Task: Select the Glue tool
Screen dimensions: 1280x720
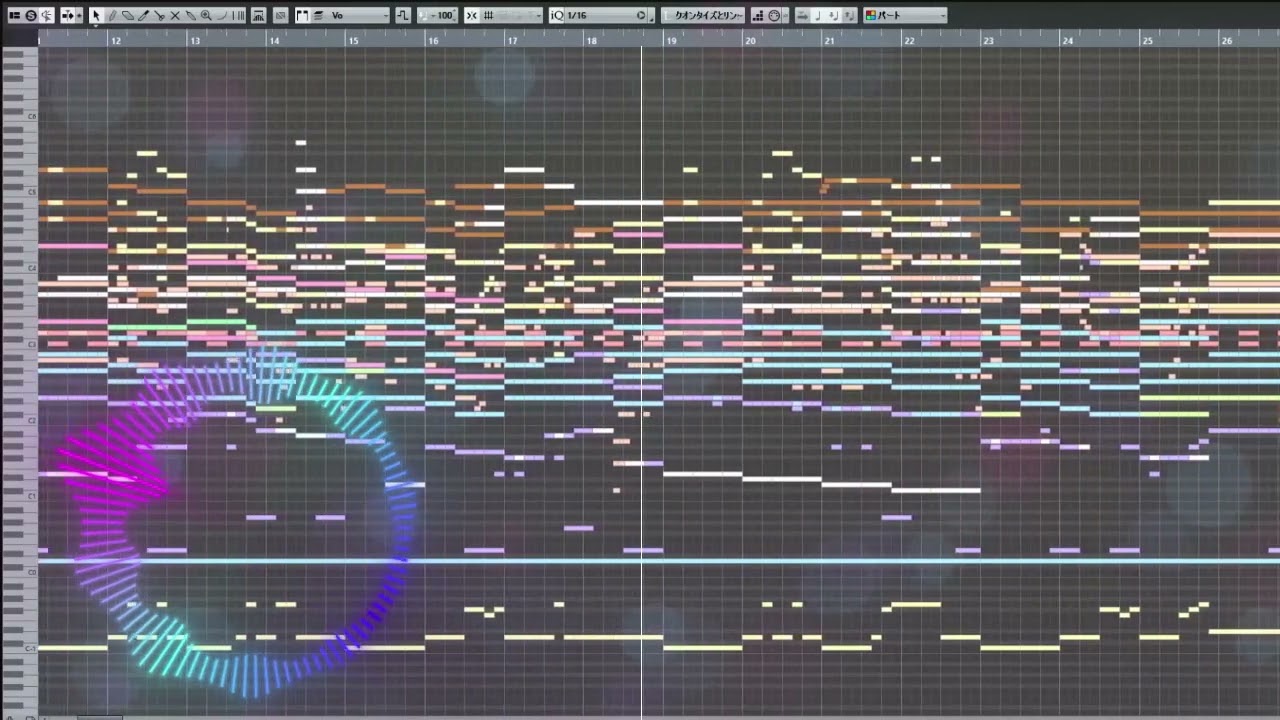Action: tap(190, 15)
